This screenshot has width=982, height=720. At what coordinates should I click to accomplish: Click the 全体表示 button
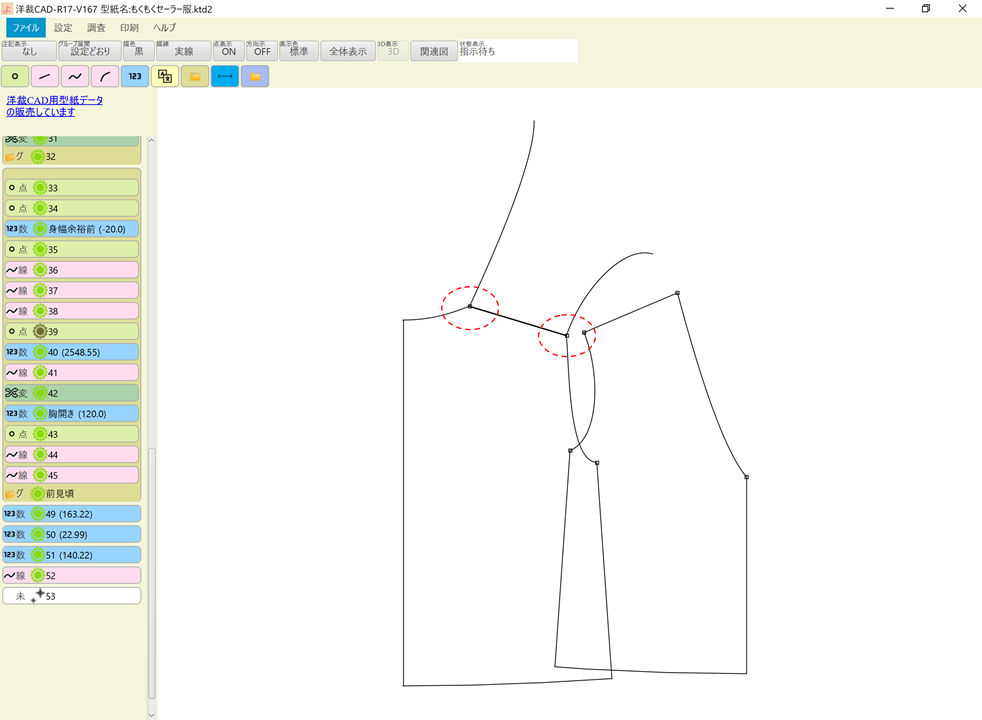click(348, 51)
